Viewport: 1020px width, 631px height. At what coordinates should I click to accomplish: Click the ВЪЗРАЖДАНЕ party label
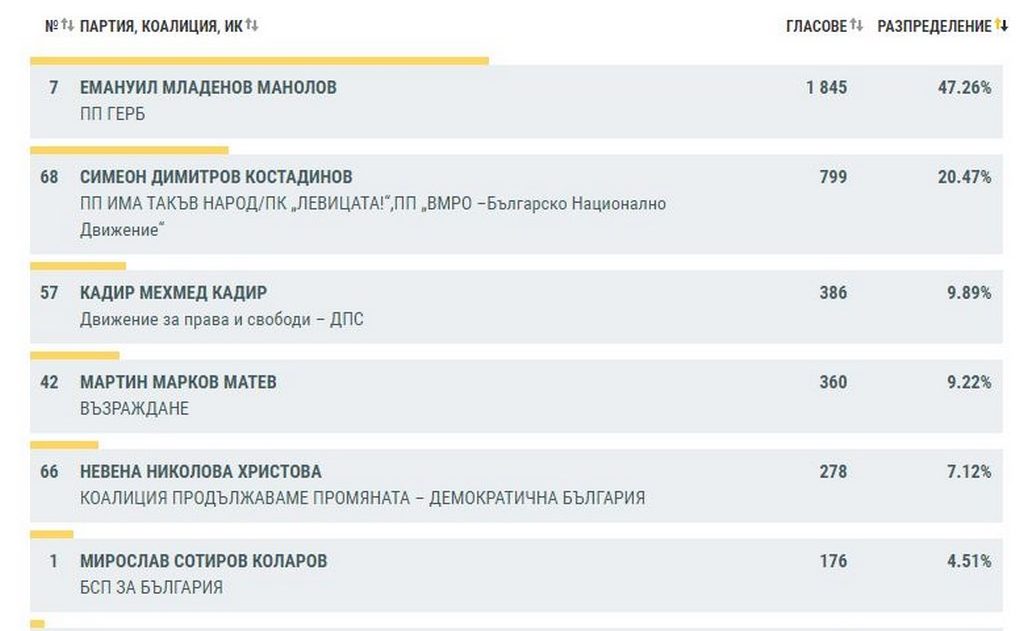[x=134, y=408]
